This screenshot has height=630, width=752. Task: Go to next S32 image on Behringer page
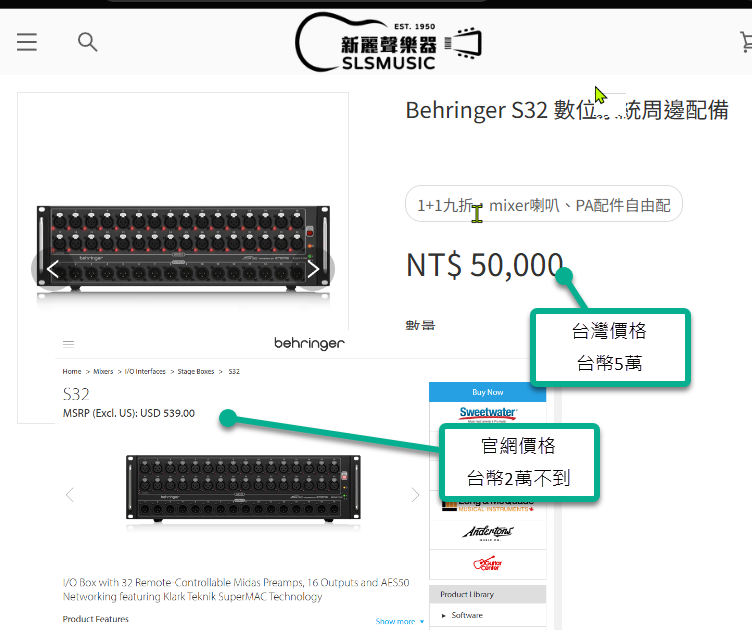pyautogui.click(x=415, y=495)
